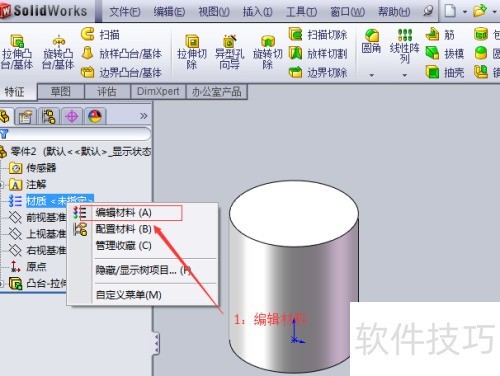Open the FeatureManager design tree tab icon

(5, 116)
